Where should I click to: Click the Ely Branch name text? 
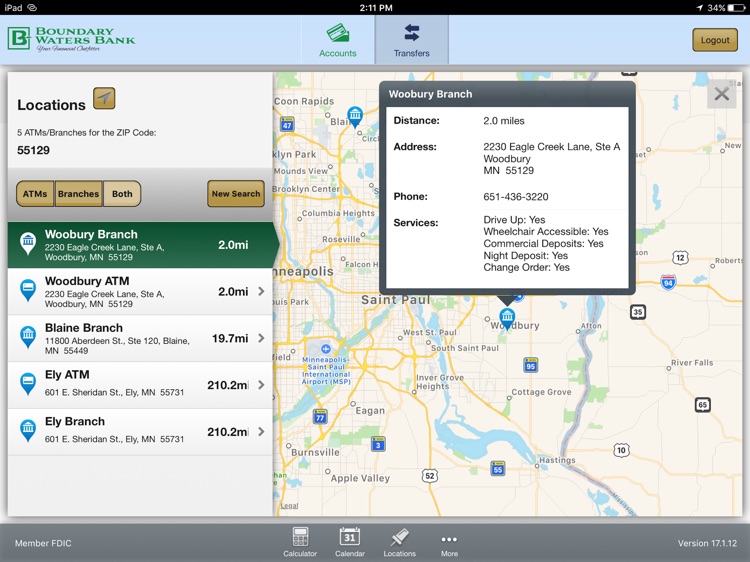coord(75,421)
